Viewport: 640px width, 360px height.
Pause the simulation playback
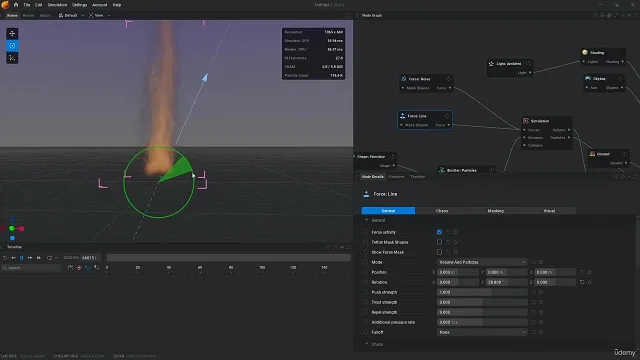[x=21, y=258]
